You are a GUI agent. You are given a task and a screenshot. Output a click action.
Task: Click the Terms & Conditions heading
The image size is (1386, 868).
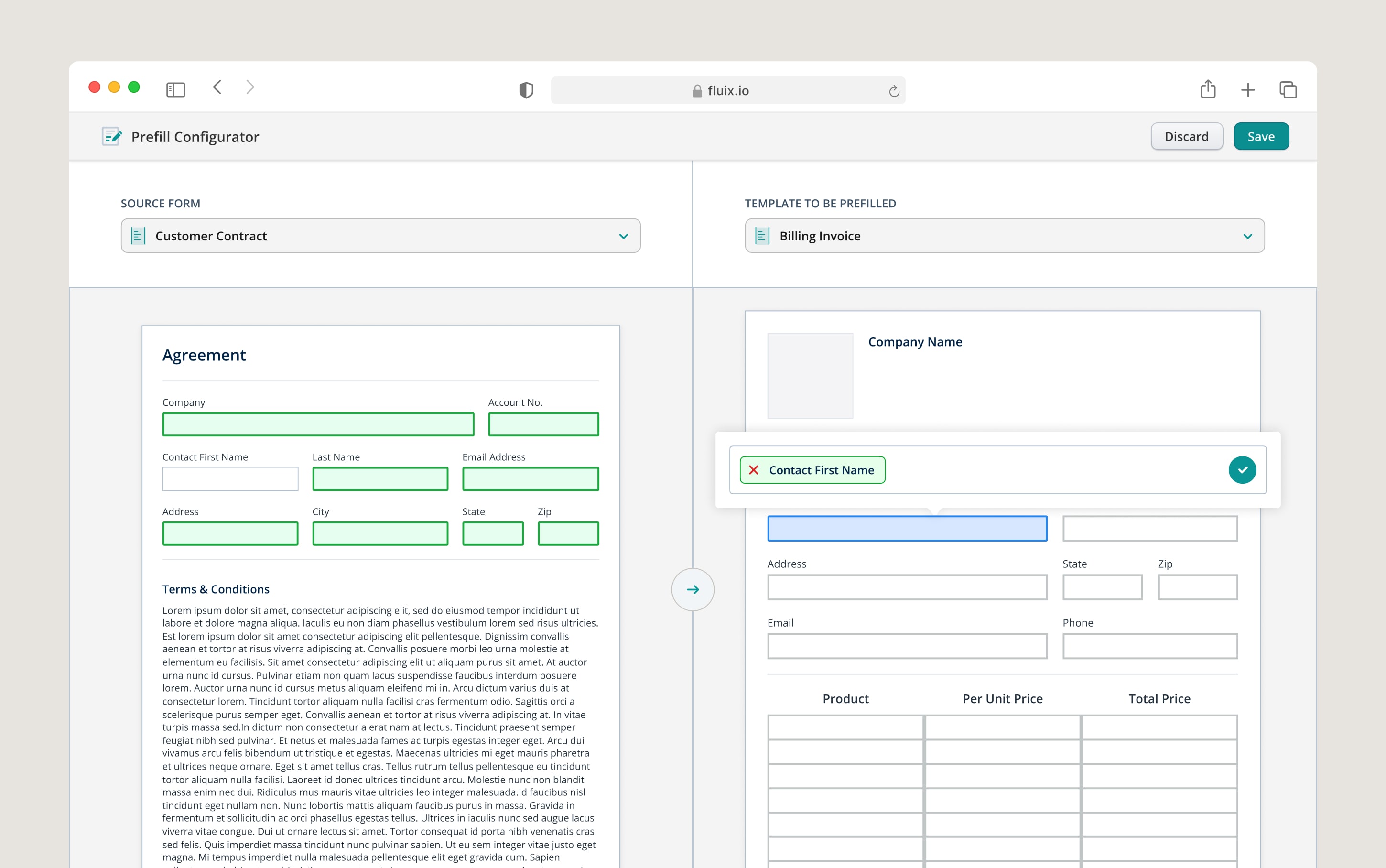[x=216, y=589]
